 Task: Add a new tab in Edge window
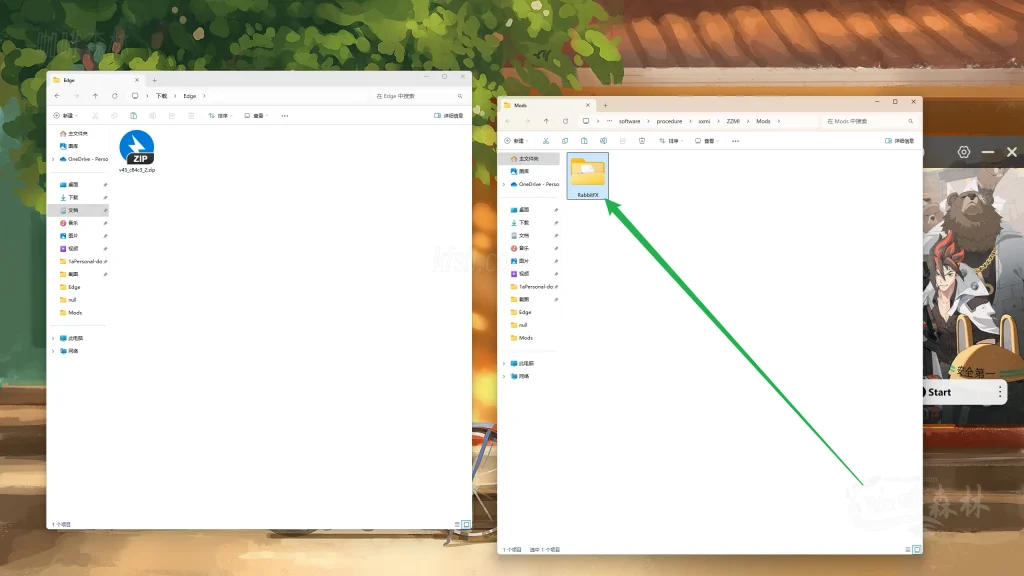155,80
